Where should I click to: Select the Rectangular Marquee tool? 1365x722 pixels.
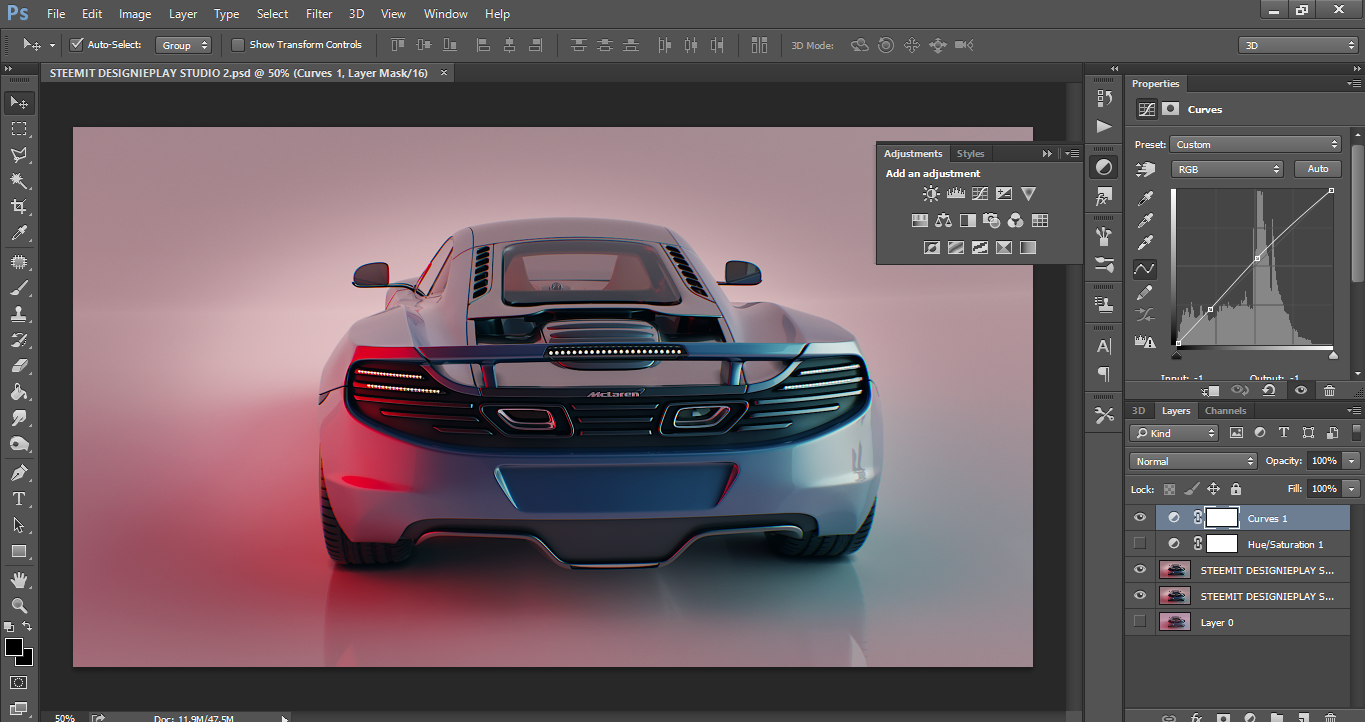pyautogui.click(x=19, y=129)
